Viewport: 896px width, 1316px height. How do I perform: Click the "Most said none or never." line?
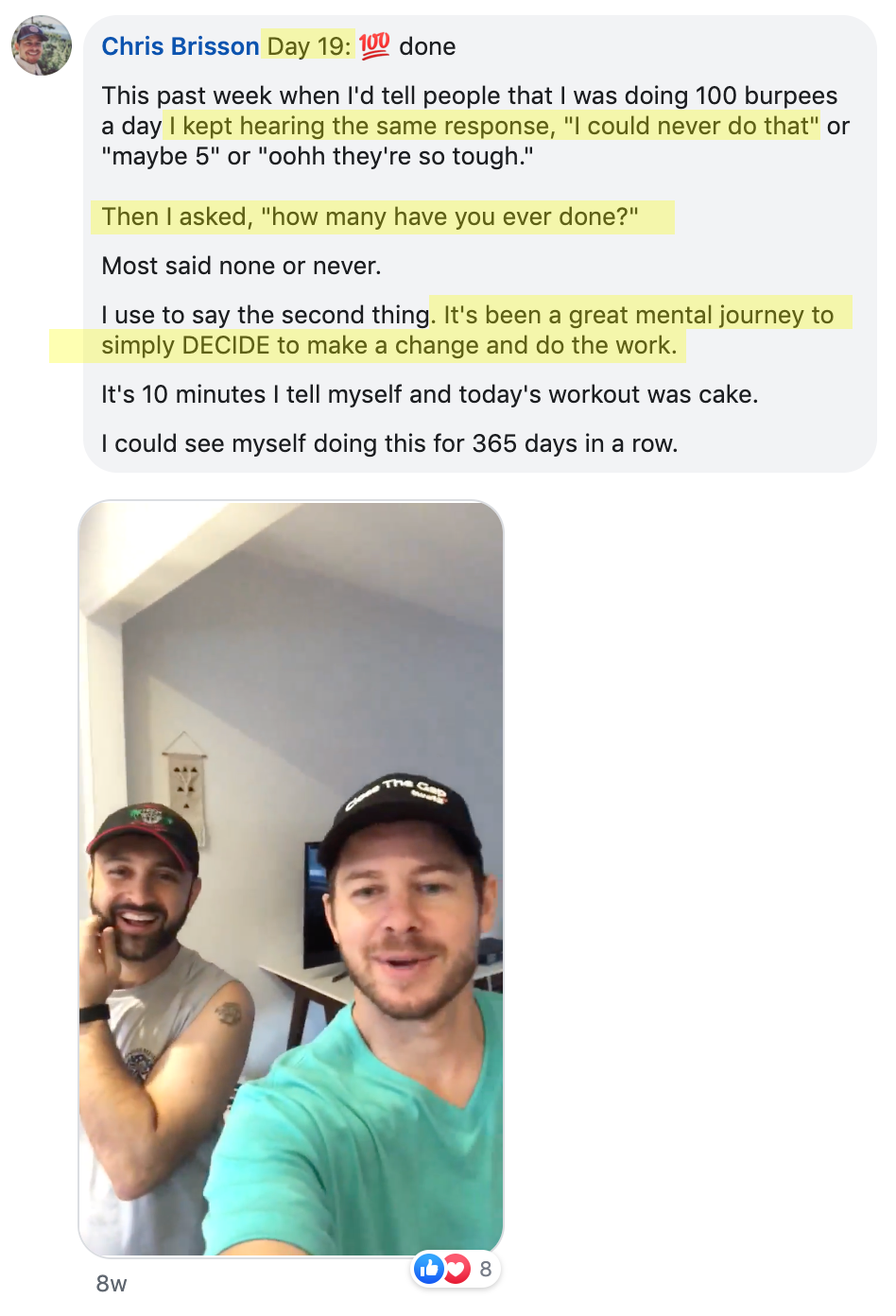pos(241,266)
